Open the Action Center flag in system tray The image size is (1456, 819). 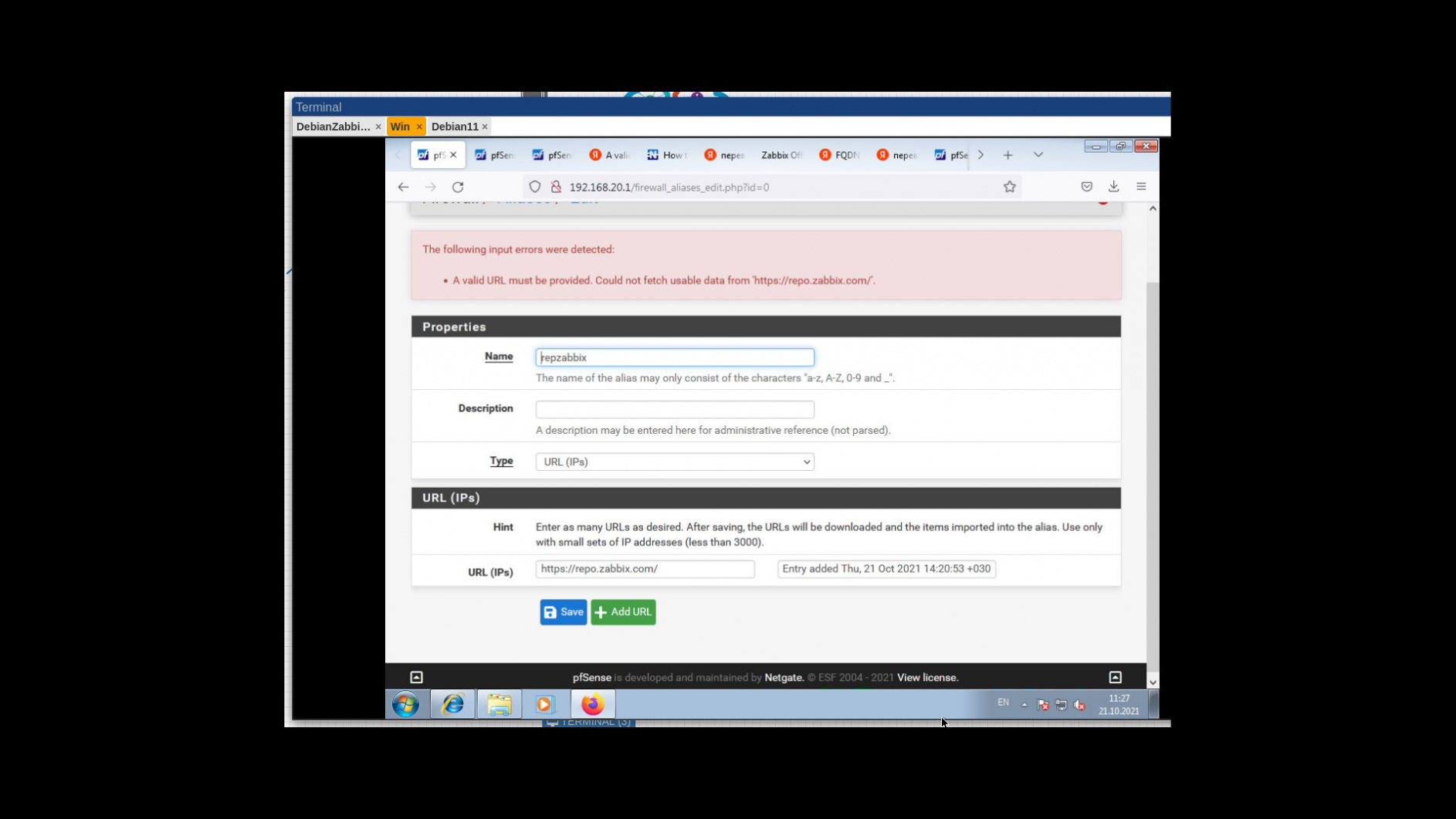point(1043,704)
